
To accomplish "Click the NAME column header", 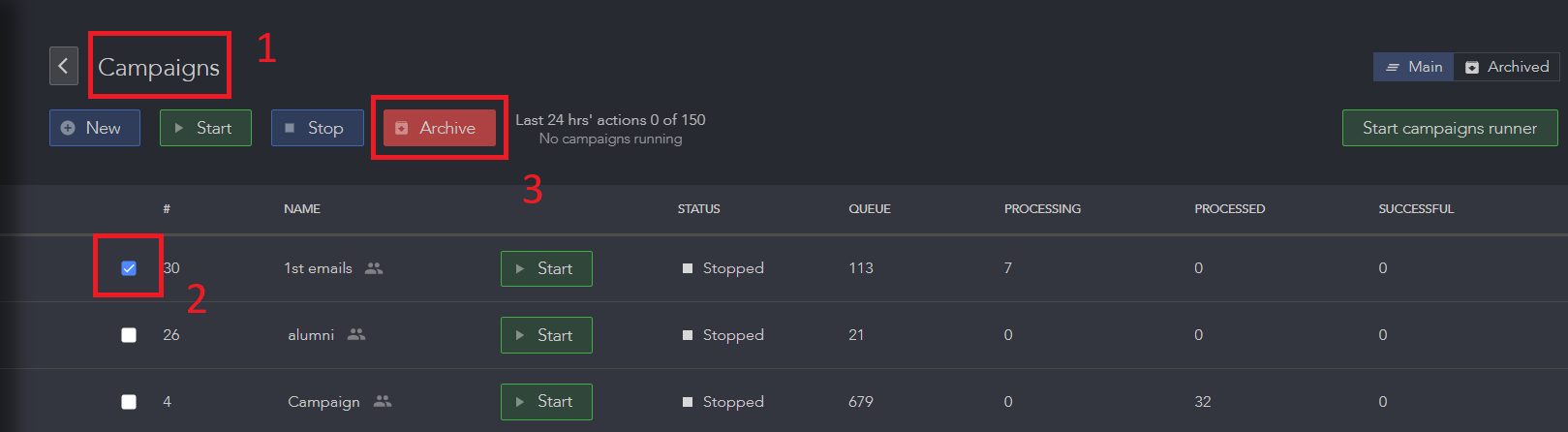I will [302, 209].
